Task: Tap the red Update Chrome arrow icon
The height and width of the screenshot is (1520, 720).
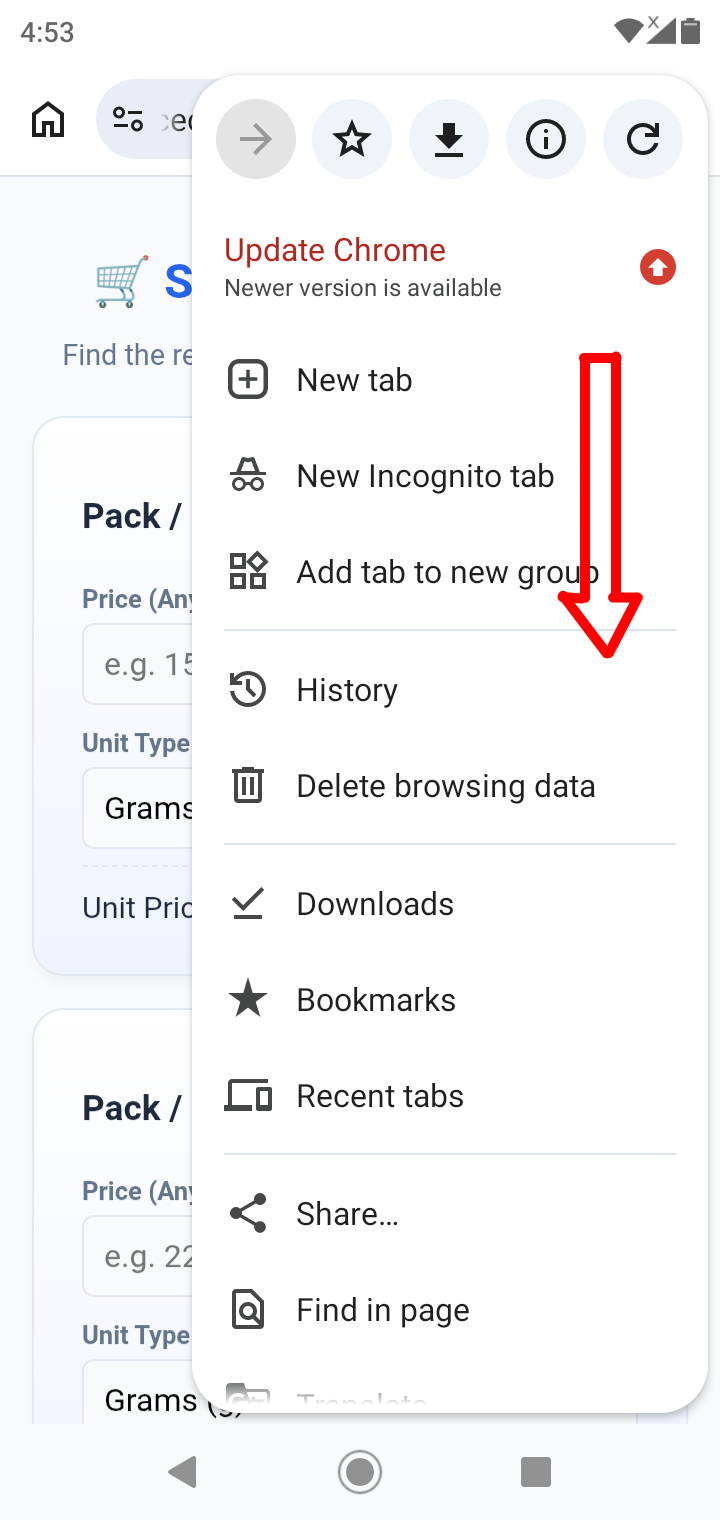Action: pyautogui.click(x=658, y=268)
